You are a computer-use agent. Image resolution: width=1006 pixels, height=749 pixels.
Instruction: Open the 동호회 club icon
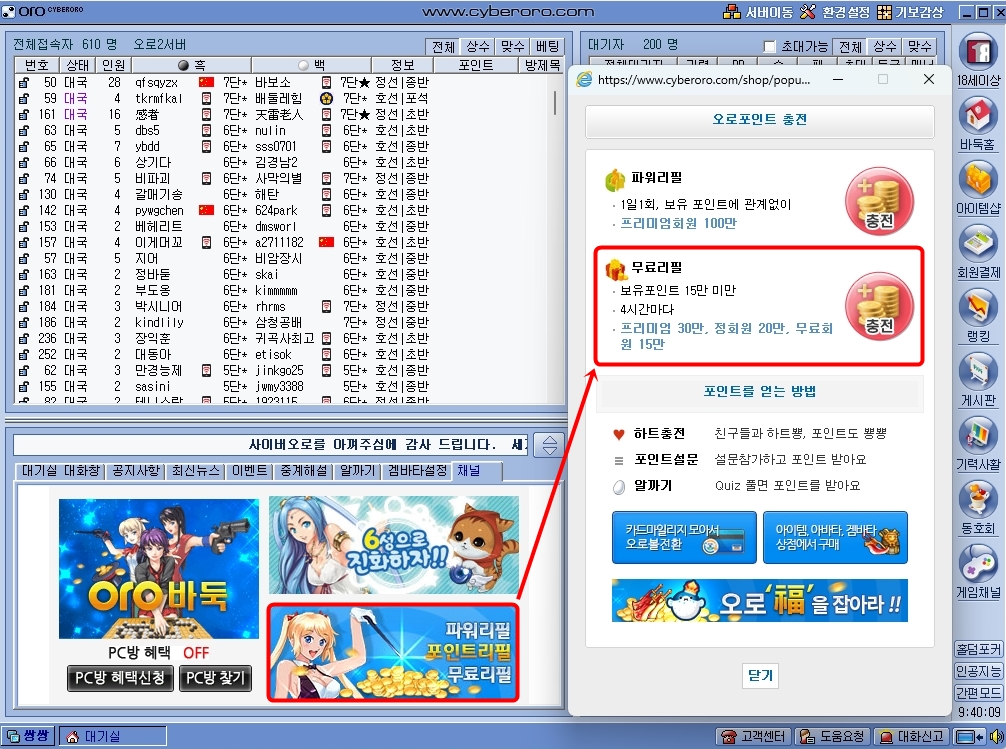(x=978, y=508)
